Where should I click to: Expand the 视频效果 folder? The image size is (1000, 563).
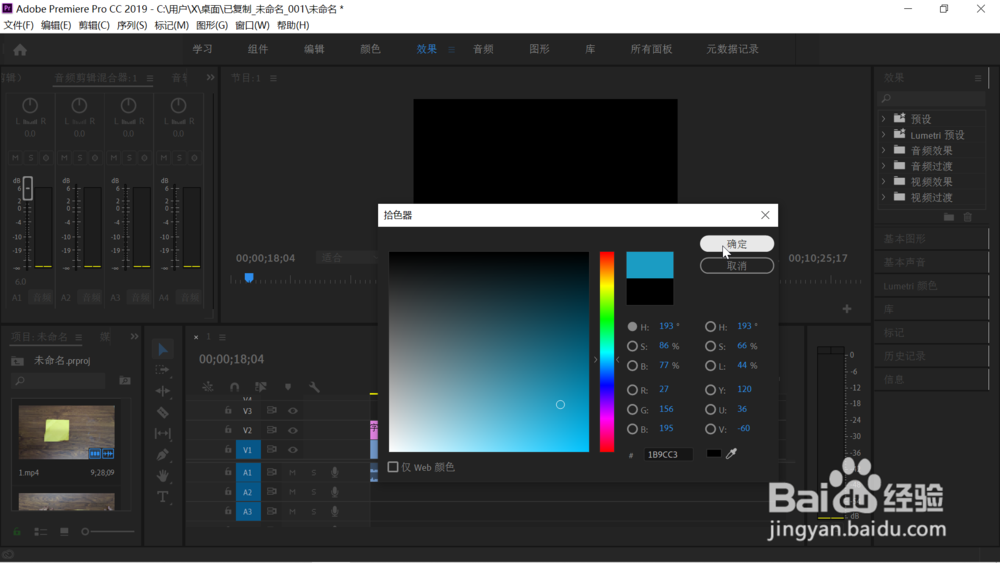pos(884,181)
